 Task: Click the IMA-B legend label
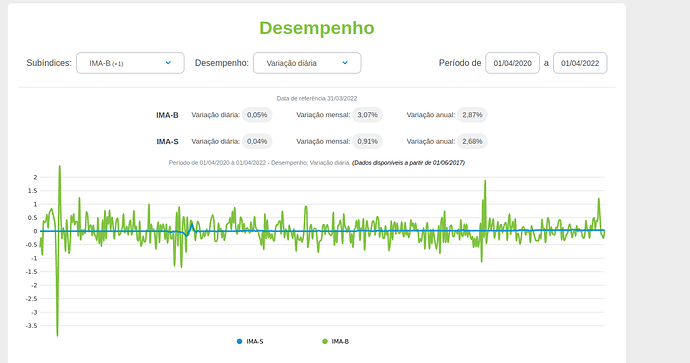click(340, 341)
